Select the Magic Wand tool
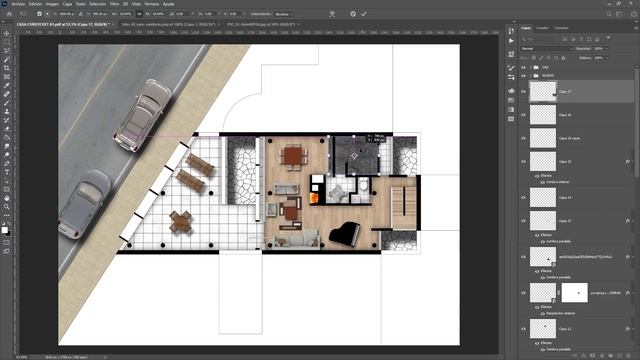This screenshot has height=360, width=640. [x=7, y=60]
